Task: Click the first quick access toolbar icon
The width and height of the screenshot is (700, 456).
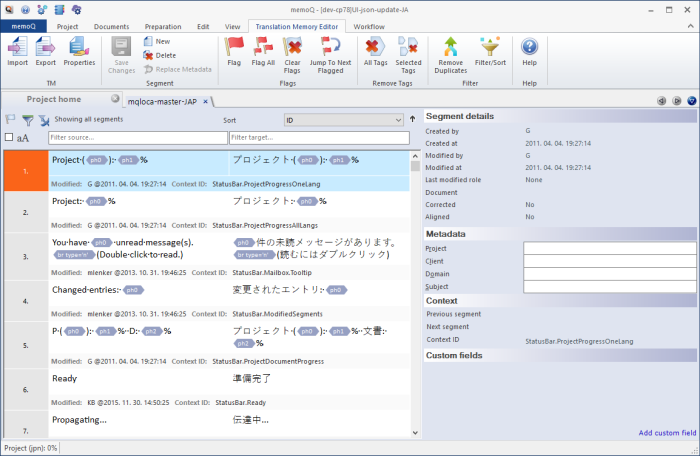Action: click(x=9, y=9)
